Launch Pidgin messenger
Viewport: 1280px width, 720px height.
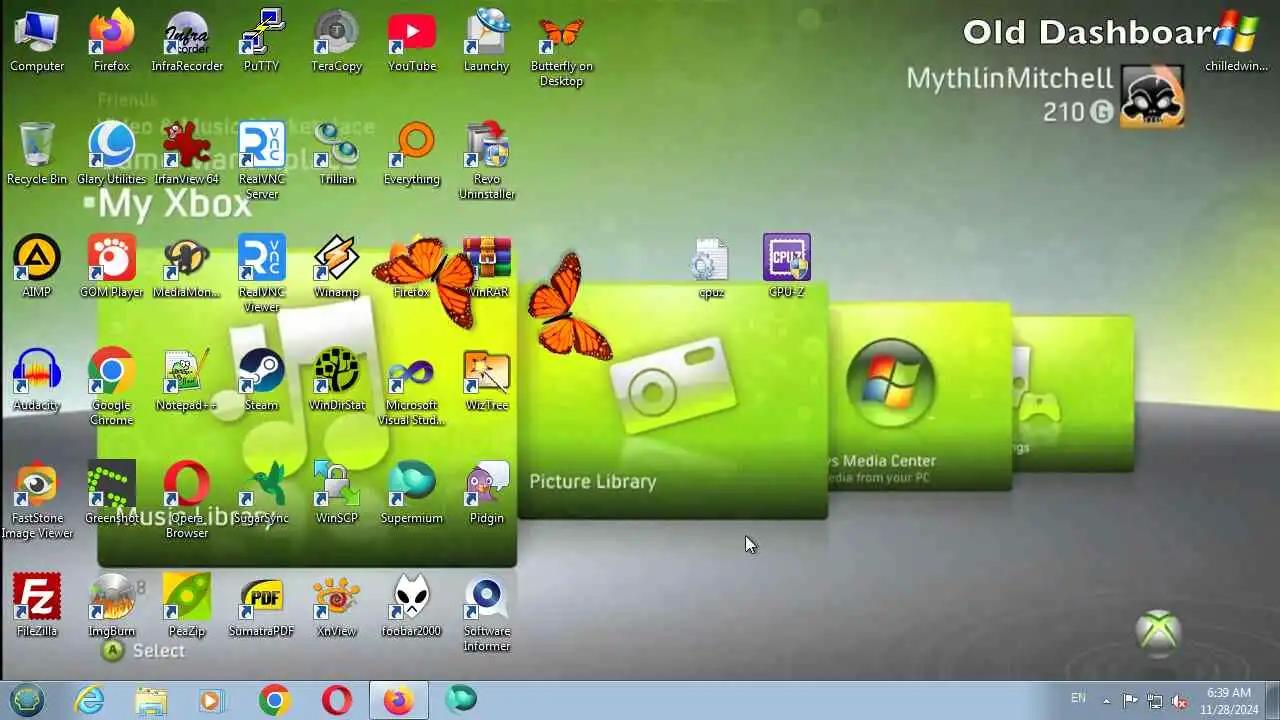pos(487,493)
